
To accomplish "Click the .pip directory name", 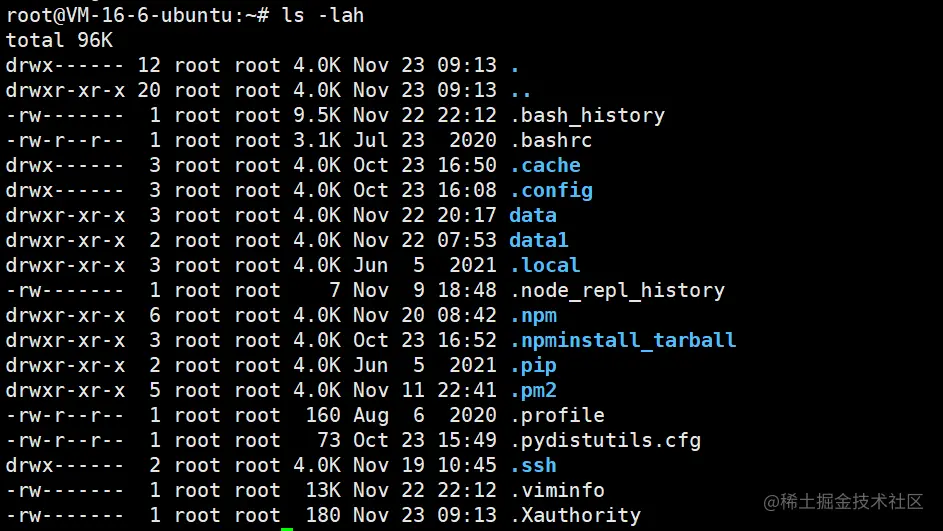I will (x=533, y=366).
